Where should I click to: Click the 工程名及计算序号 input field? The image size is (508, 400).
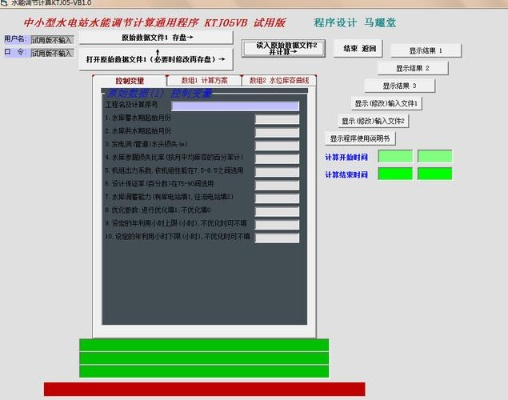click(235, 106)
